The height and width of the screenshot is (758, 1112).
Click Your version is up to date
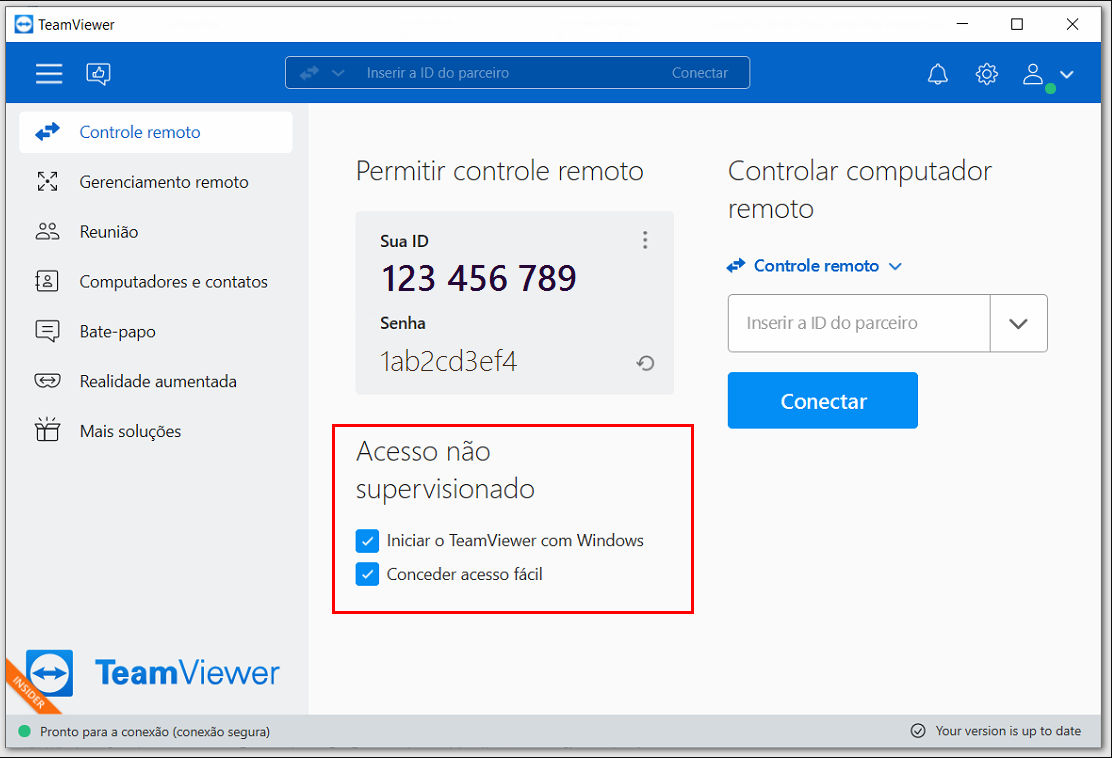point(1008,731)
